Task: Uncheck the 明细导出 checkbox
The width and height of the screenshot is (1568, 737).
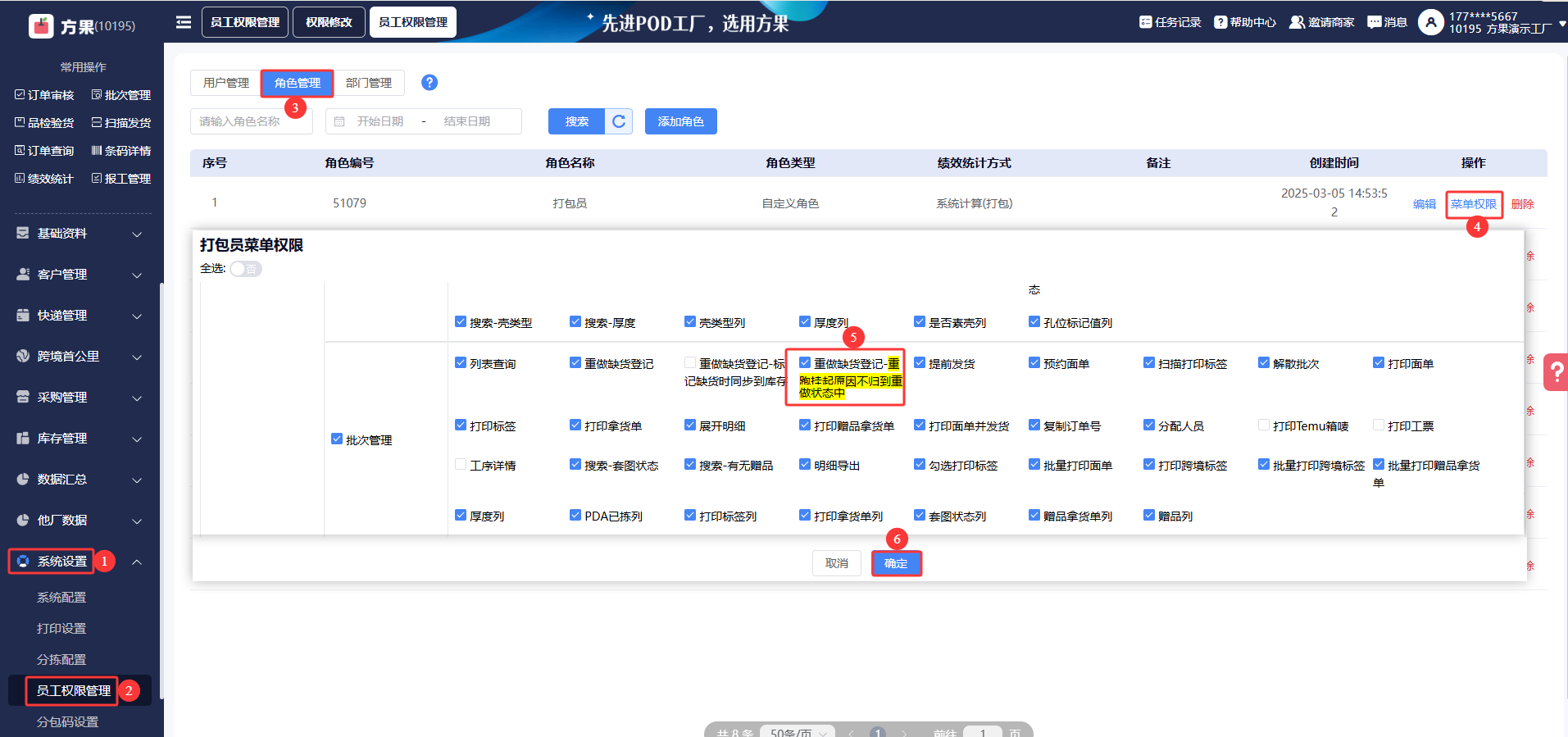Action: coord(805,465)
